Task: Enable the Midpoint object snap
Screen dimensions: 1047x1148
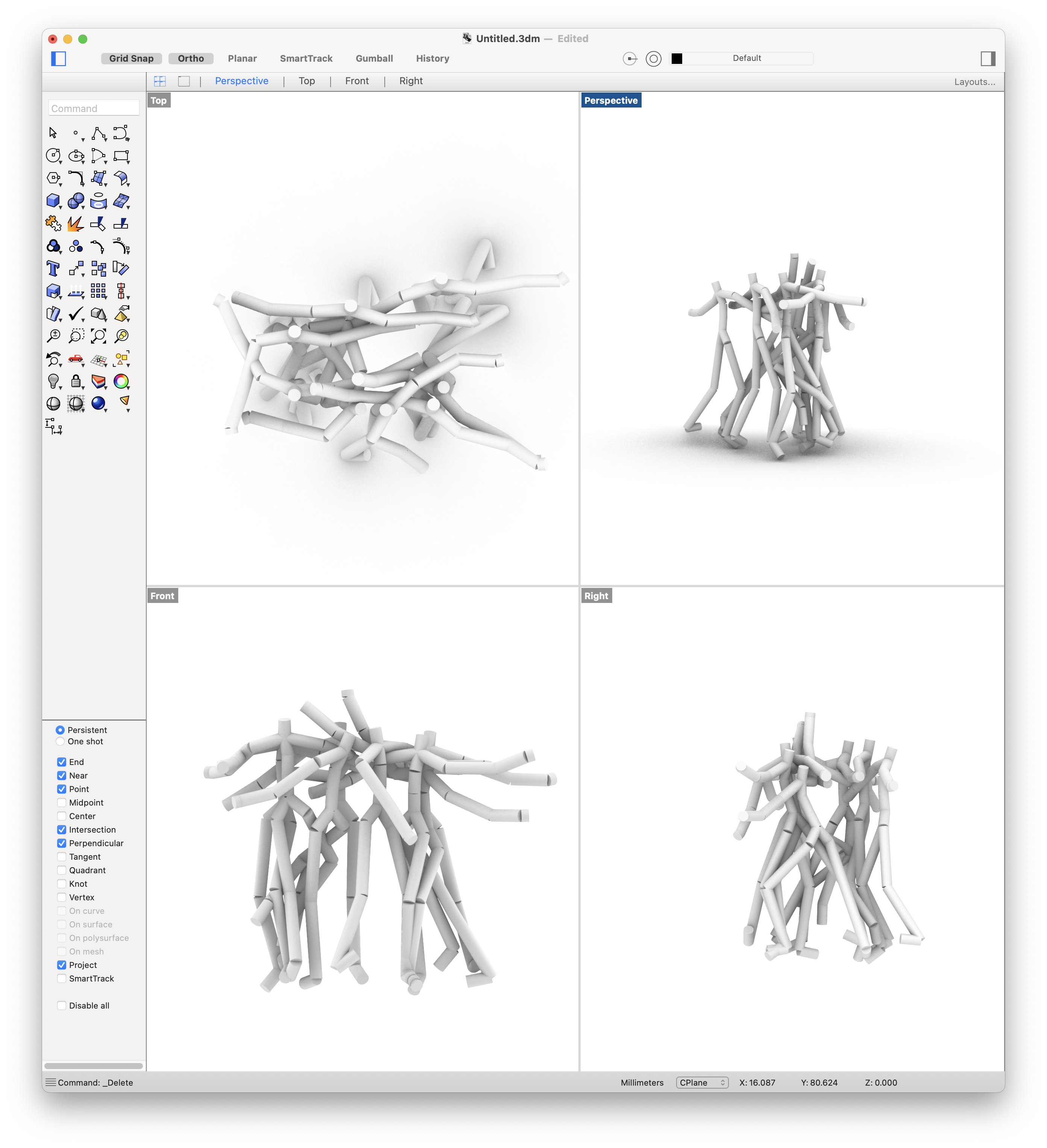Action: pos(62,802)
